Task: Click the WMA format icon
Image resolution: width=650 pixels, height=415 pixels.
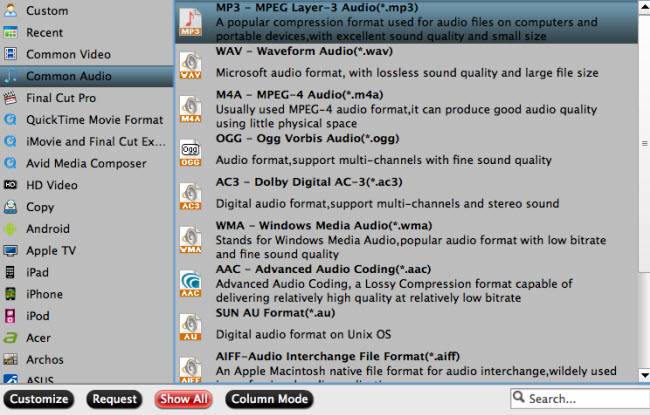Action: (x=190, y=240)
